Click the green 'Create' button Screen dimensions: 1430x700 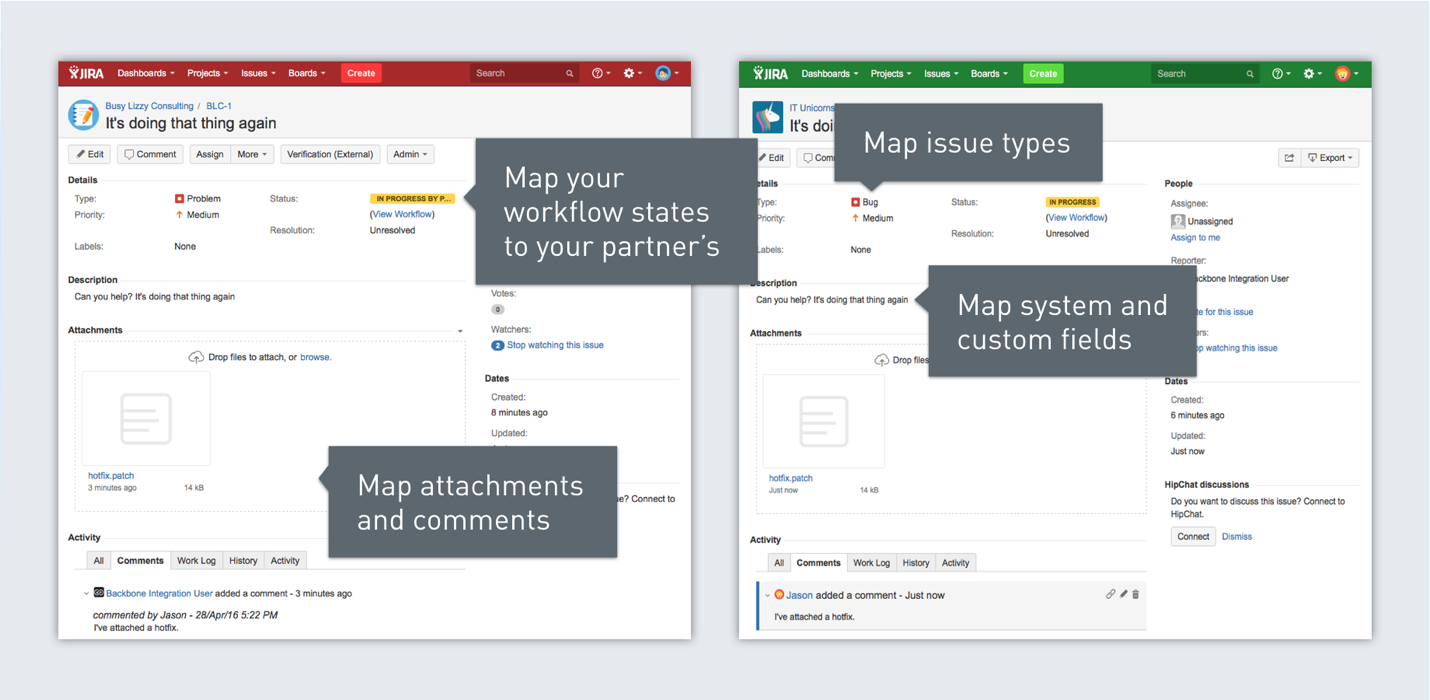[x=1042, y=73]
